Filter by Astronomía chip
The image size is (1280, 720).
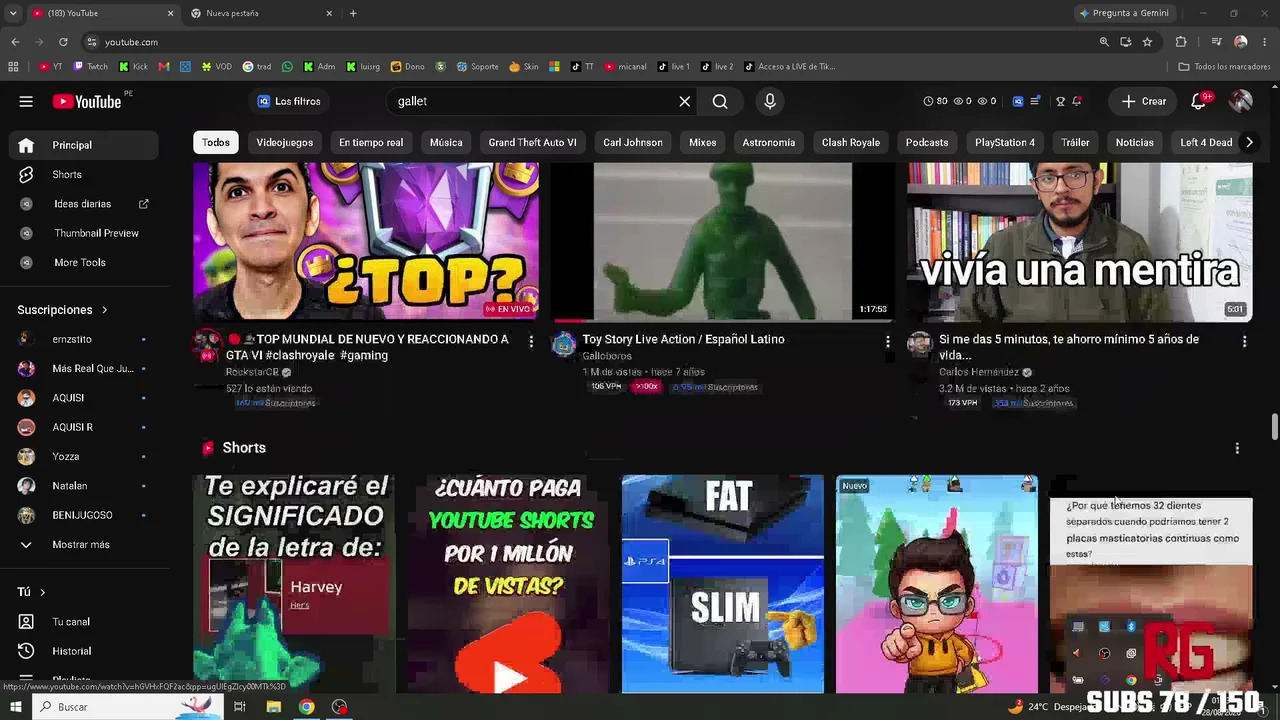[769, 142]
